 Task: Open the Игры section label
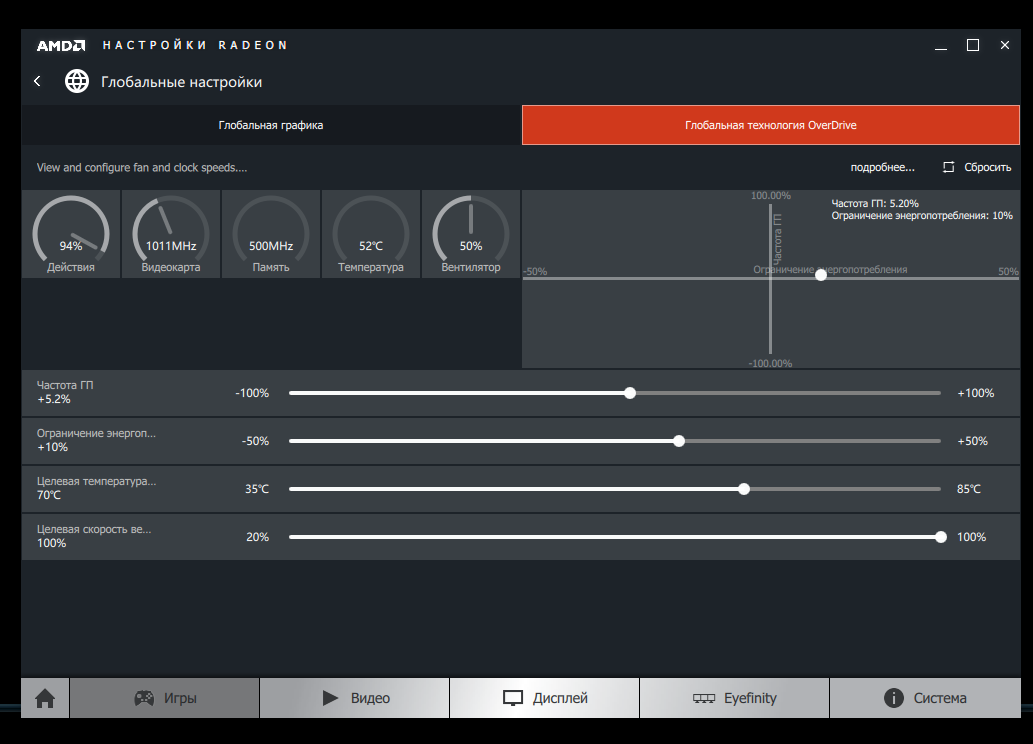pos(180,698)
